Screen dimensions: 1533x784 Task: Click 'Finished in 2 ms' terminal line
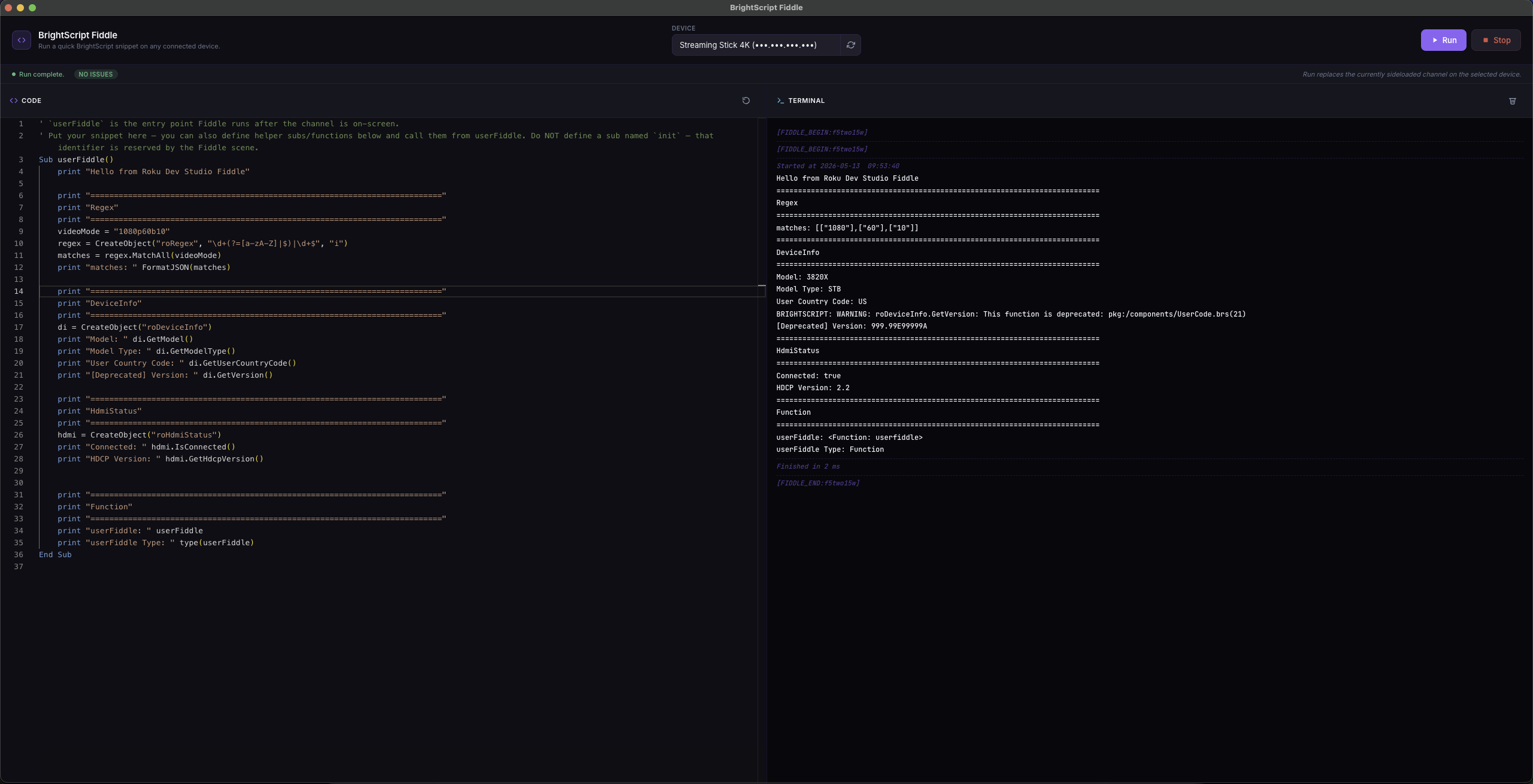click(808, 466)
